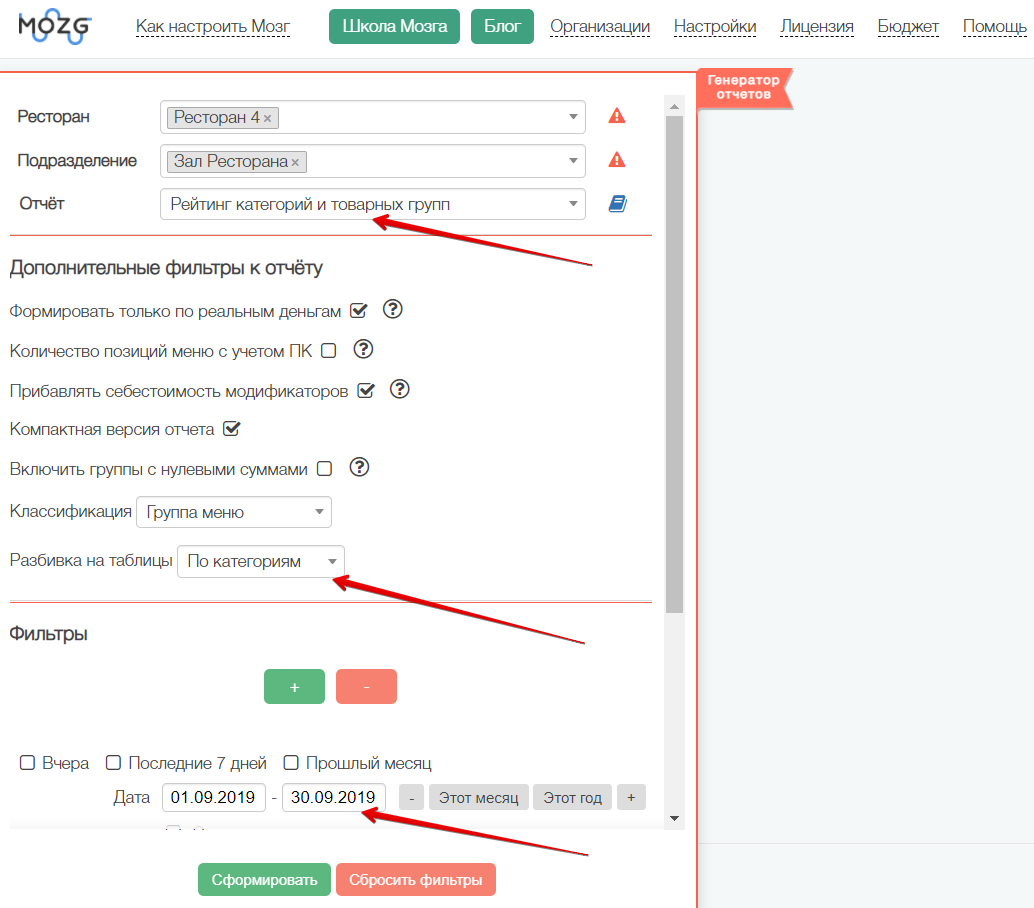
Task: Click help icon for реальным деньгам option
Action: 393,310
